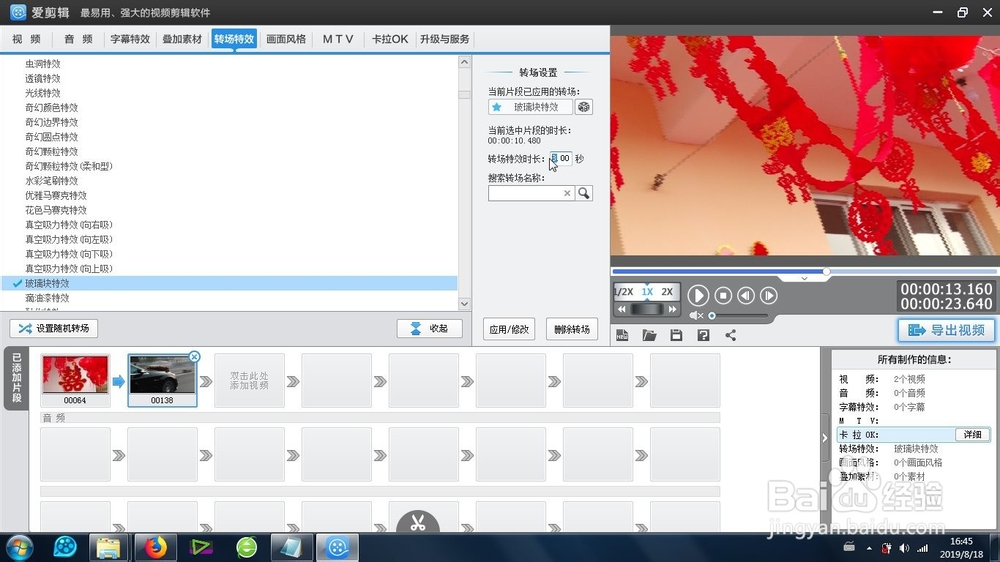Open File Explorer from taskbar
The image size is (1000, 562).
click(108, 547)
